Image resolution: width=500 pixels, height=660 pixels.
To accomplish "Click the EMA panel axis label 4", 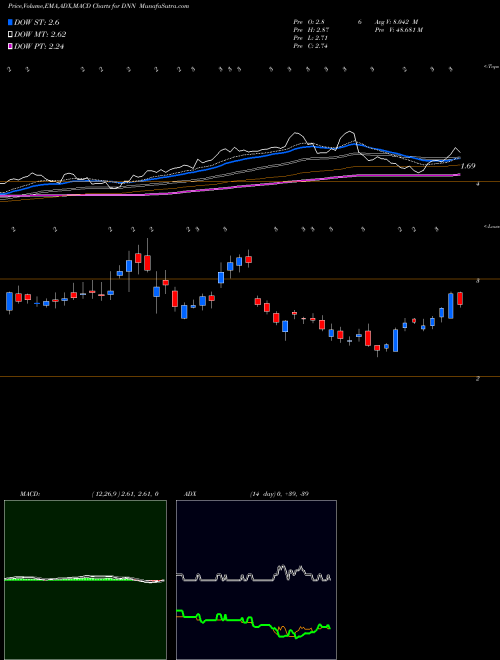I will (478, 184).
